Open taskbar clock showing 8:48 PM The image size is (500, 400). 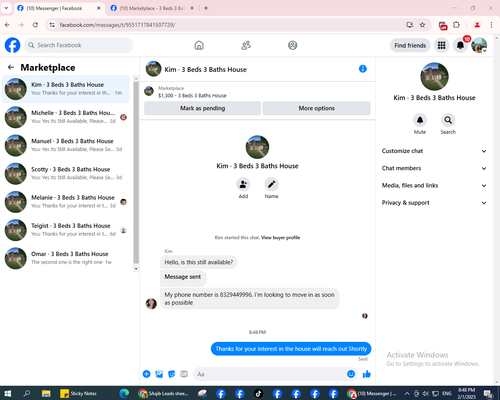pyautogui.click(x=466, y=393)
